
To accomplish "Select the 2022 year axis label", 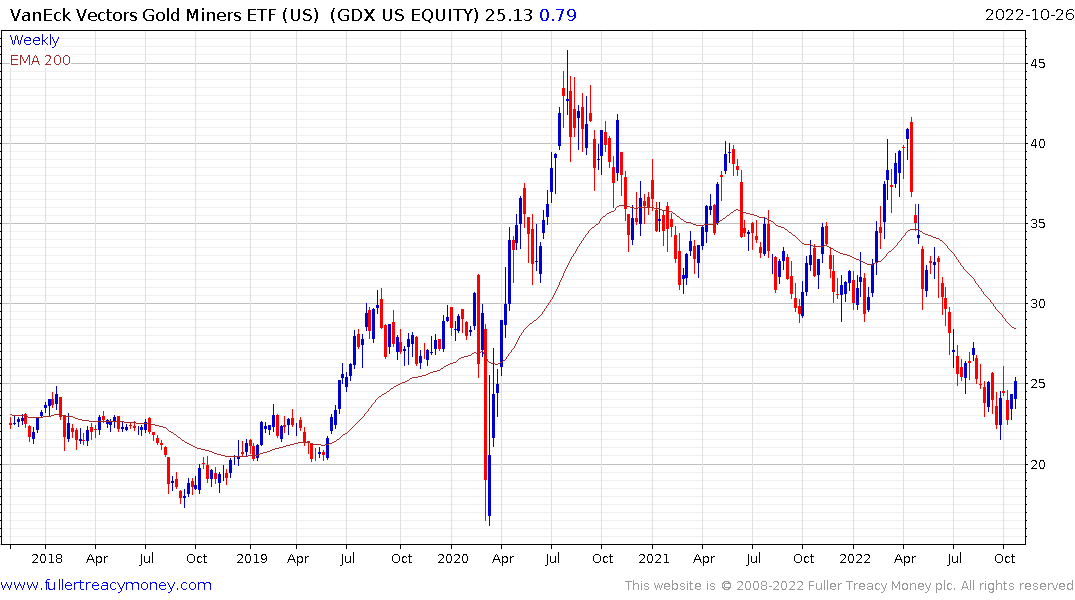I will 855,559.
